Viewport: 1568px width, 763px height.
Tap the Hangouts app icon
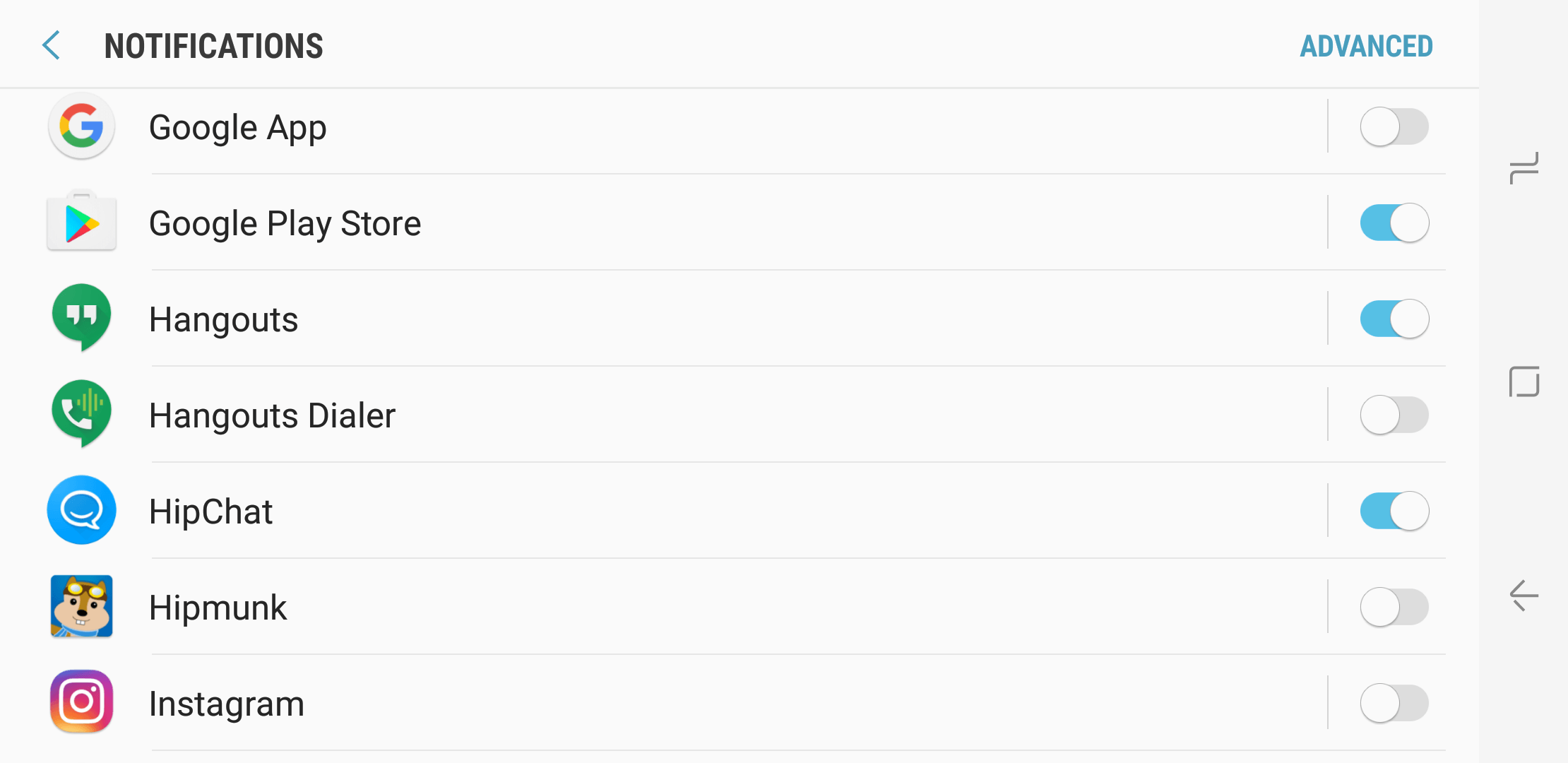point(82,318)
